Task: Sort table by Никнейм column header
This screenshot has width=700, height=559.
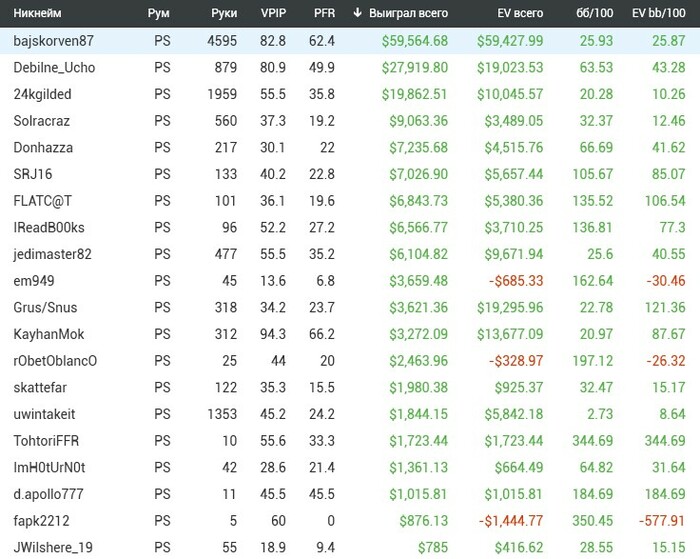Action: (x=38, y=13)
